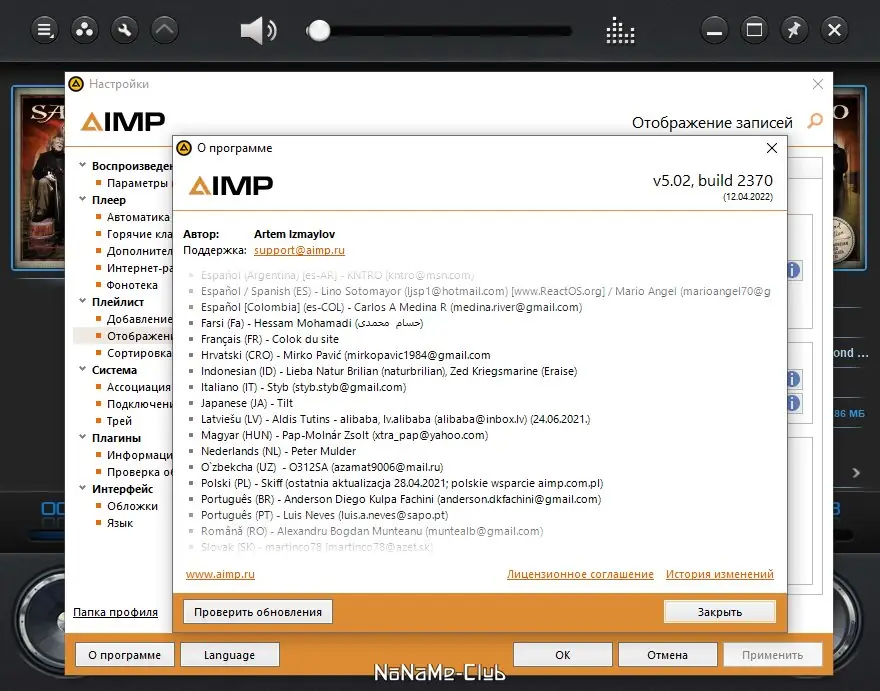Open the wrench settings icon in player
The width and height of the screenshot is (880, 691).
tap(125, 30)
